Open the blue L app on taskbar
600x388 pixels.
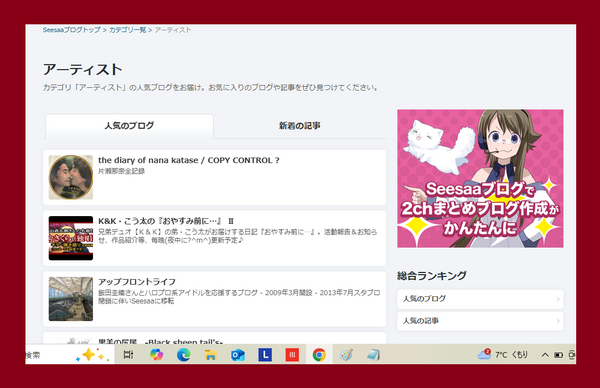265,355
